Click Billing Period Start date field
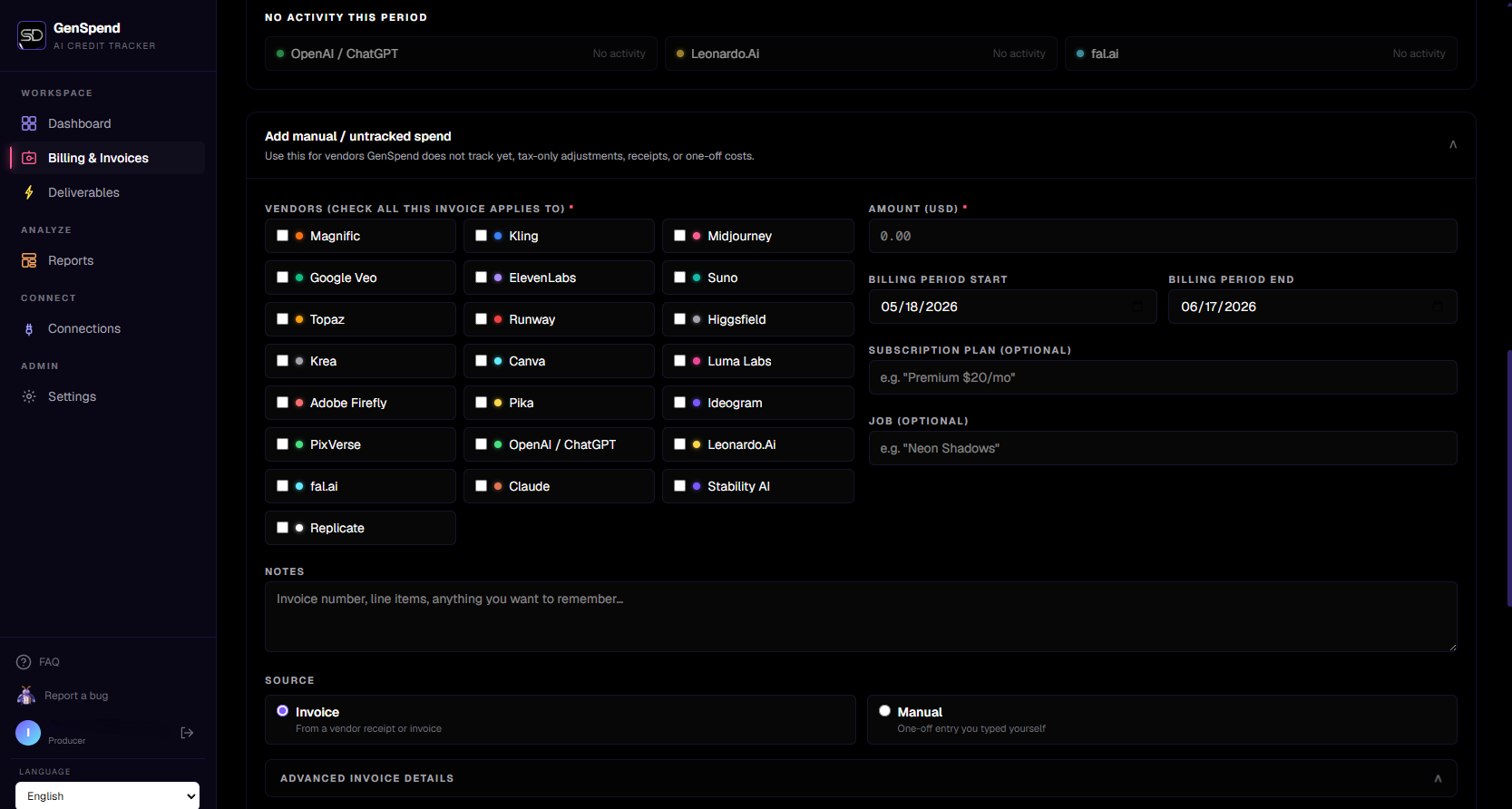1512x809 pixels. coord(1012,307)
